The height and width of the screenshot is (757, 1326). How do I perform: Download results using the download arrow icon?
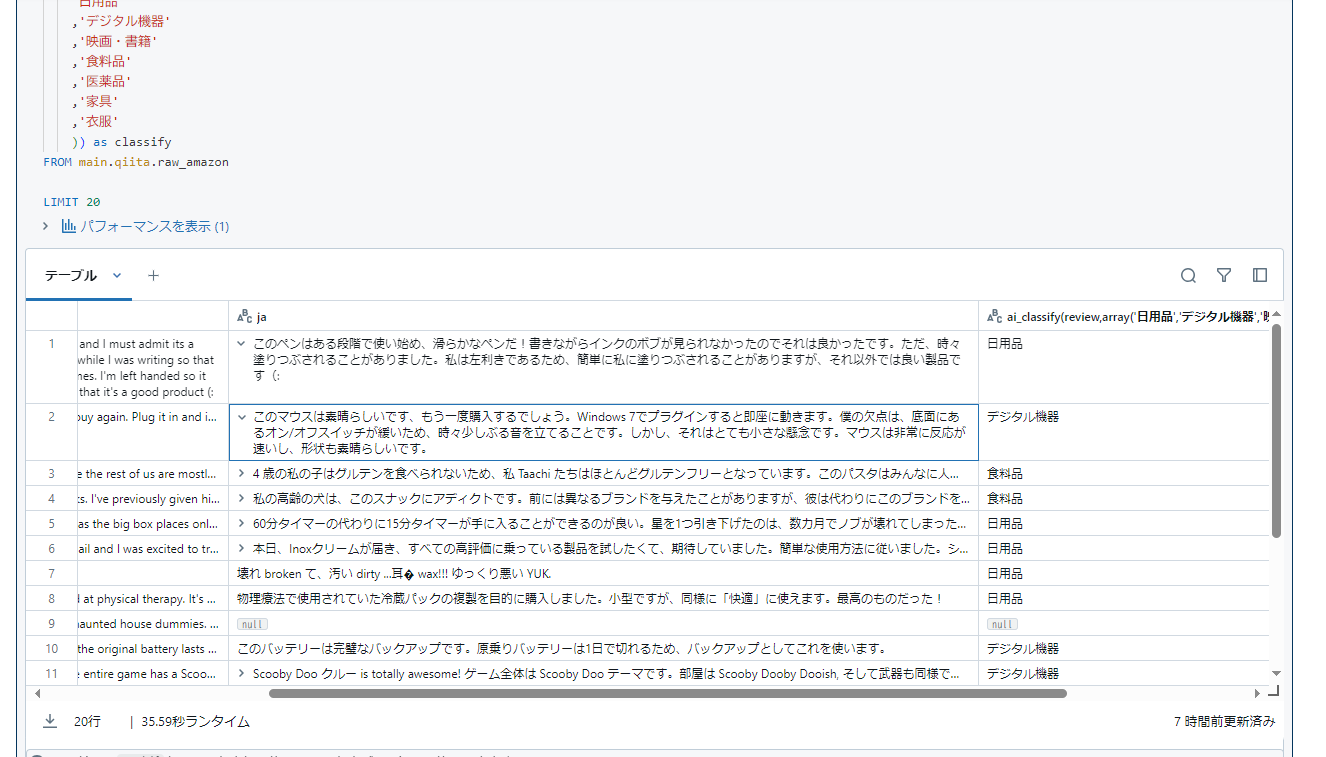point(49,721)
